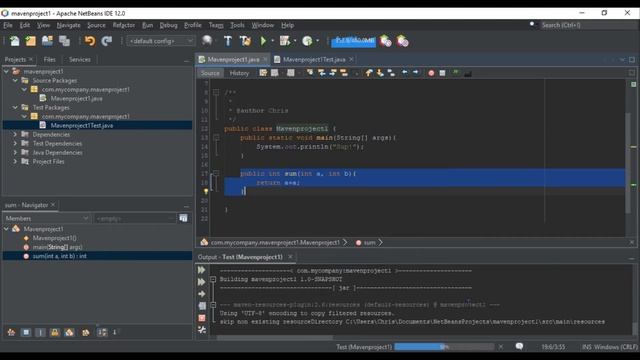Toggle Show Static Members filter in Navigator
The height and width of the screenshot is (360, 640).
pos(40,332)
